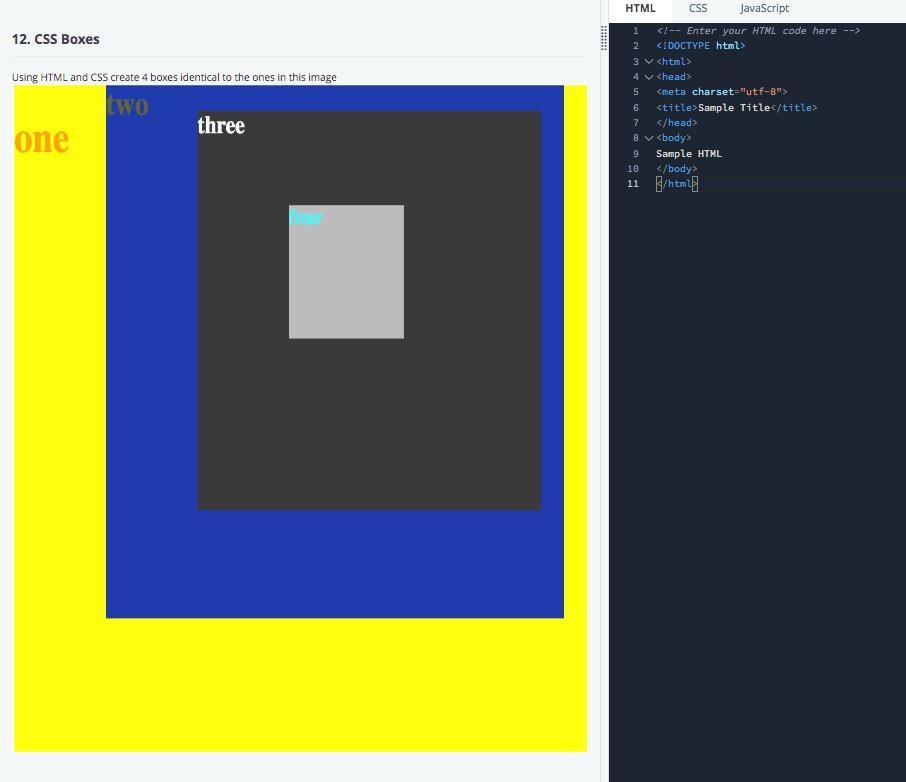Collapse the head tag fold arrow
Screen dimensions: 906x782
[649, 76]
